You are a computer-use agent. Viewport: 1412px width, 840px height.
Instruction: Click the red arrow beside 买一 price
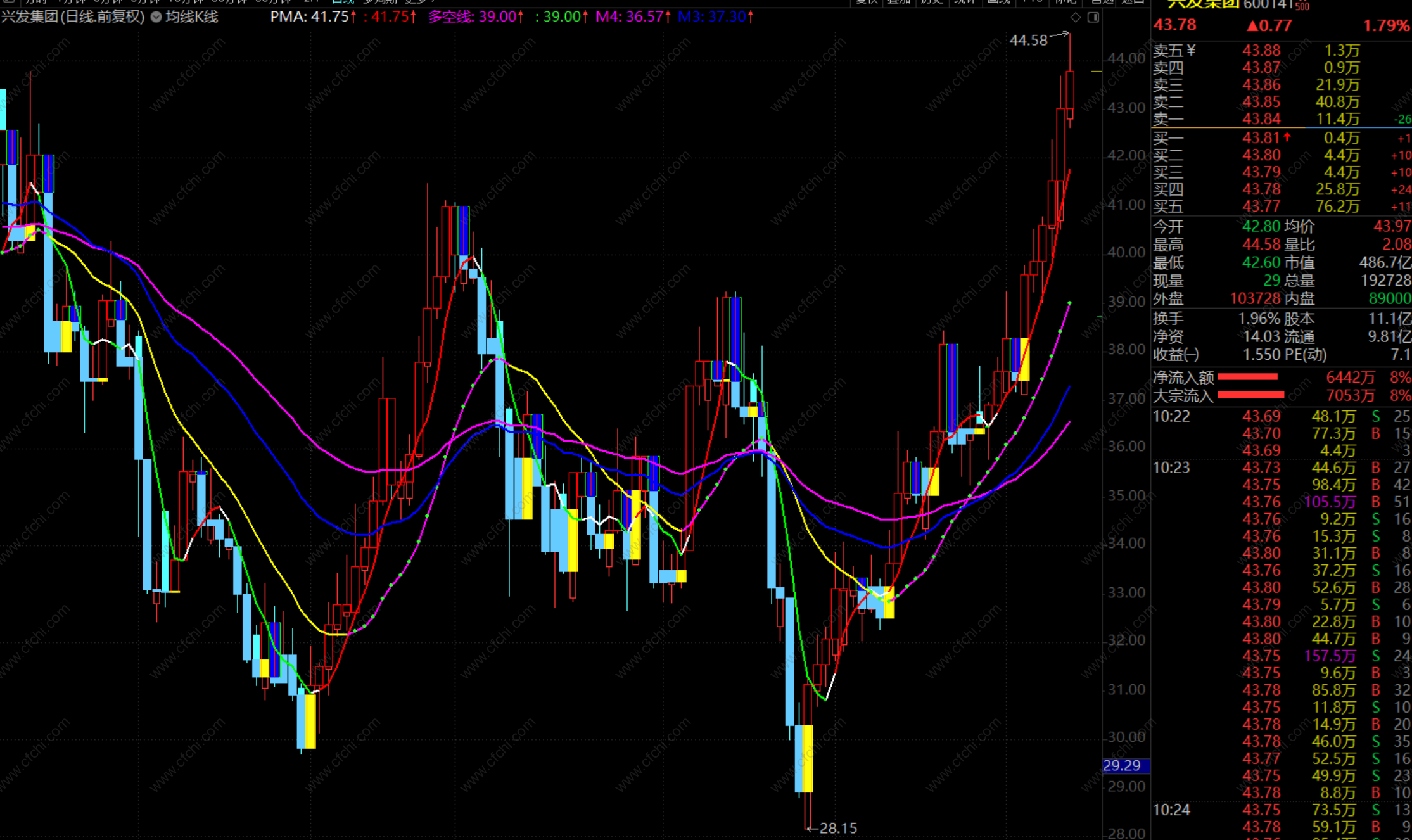pos(1287,137)
